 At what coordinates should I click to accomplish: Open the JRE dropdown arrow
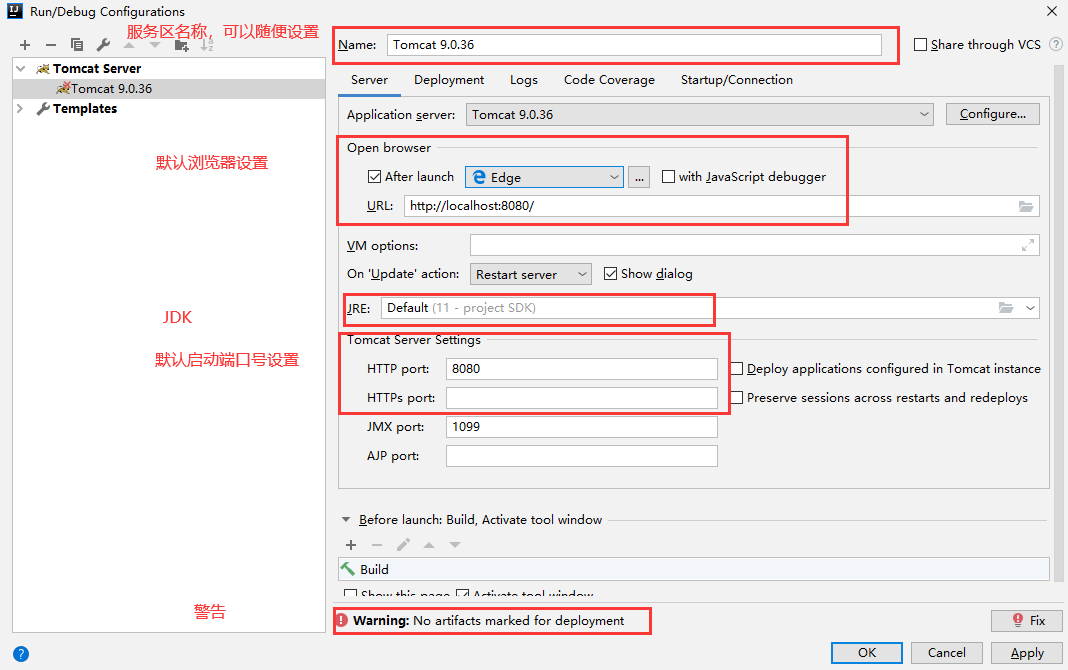(x=1031, y=308)
